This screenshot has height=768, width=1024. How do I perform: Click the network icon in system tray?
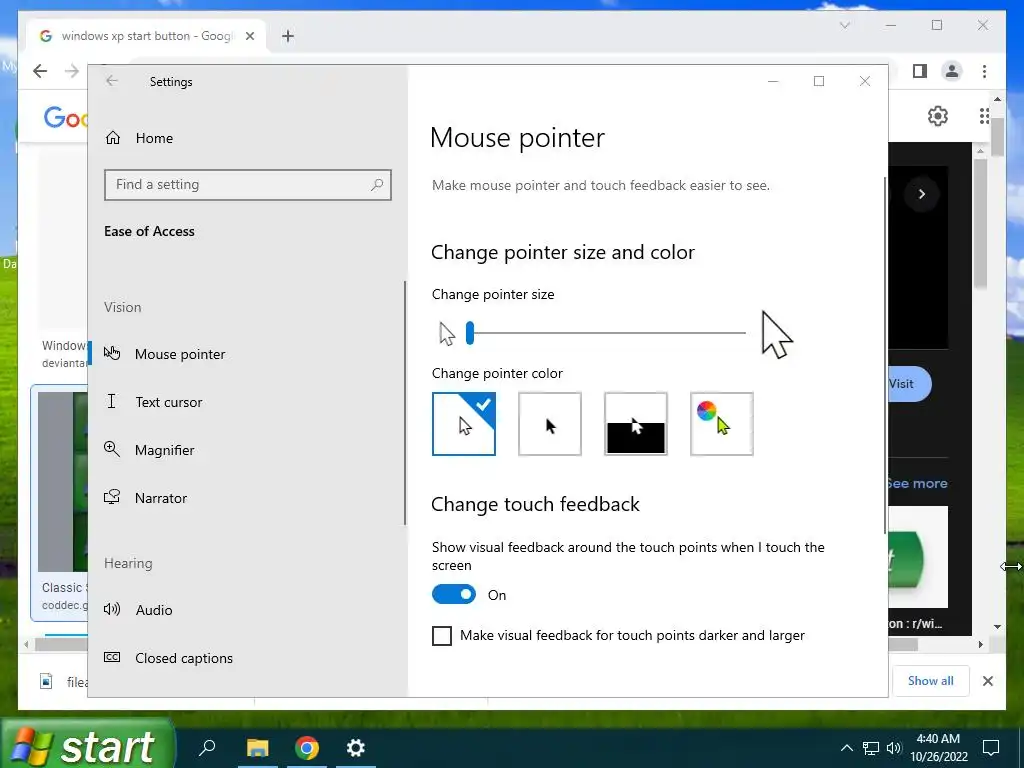pos(871,748)
